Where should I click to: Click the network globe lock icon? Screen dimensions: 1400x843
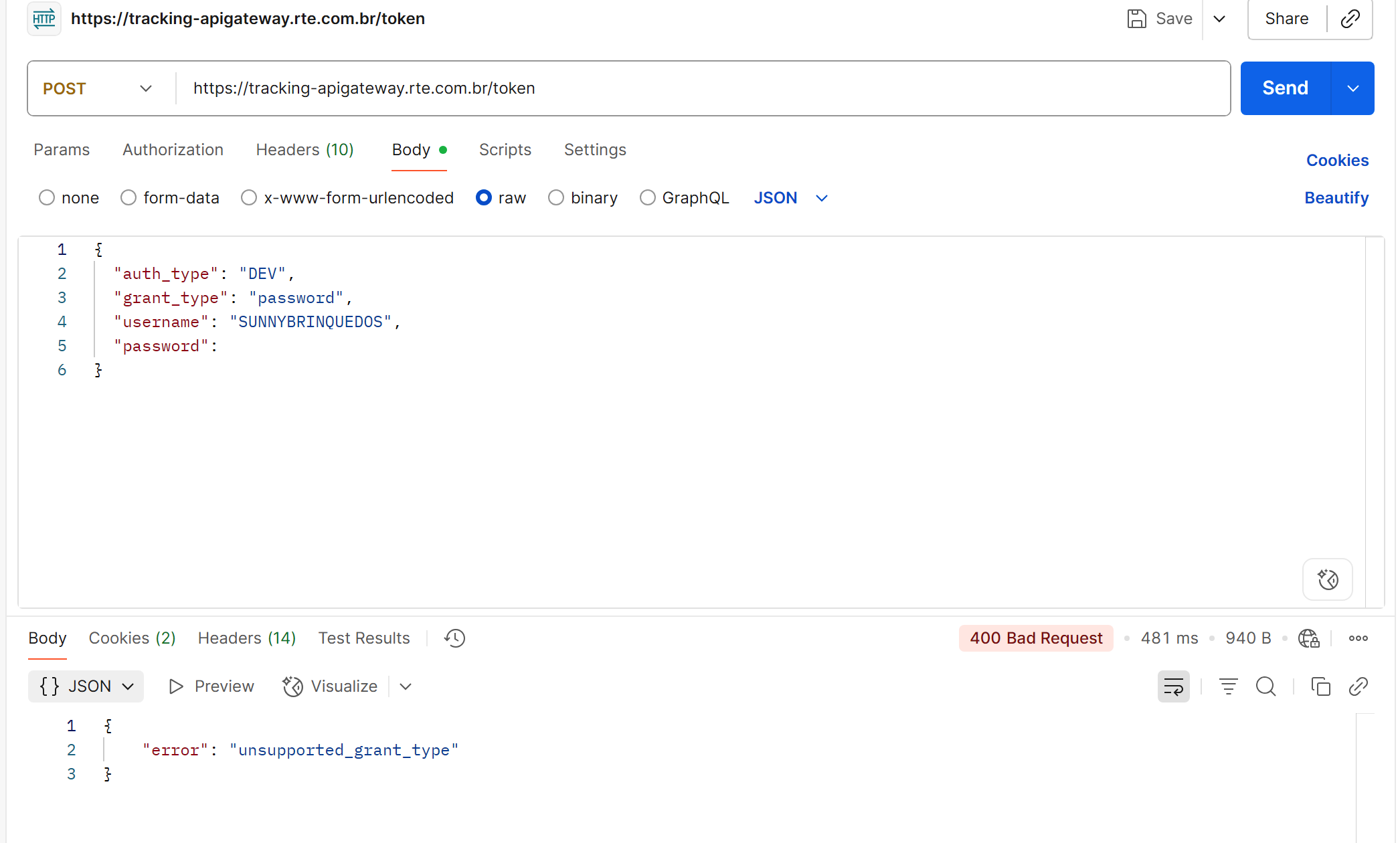coord(1308,638)
